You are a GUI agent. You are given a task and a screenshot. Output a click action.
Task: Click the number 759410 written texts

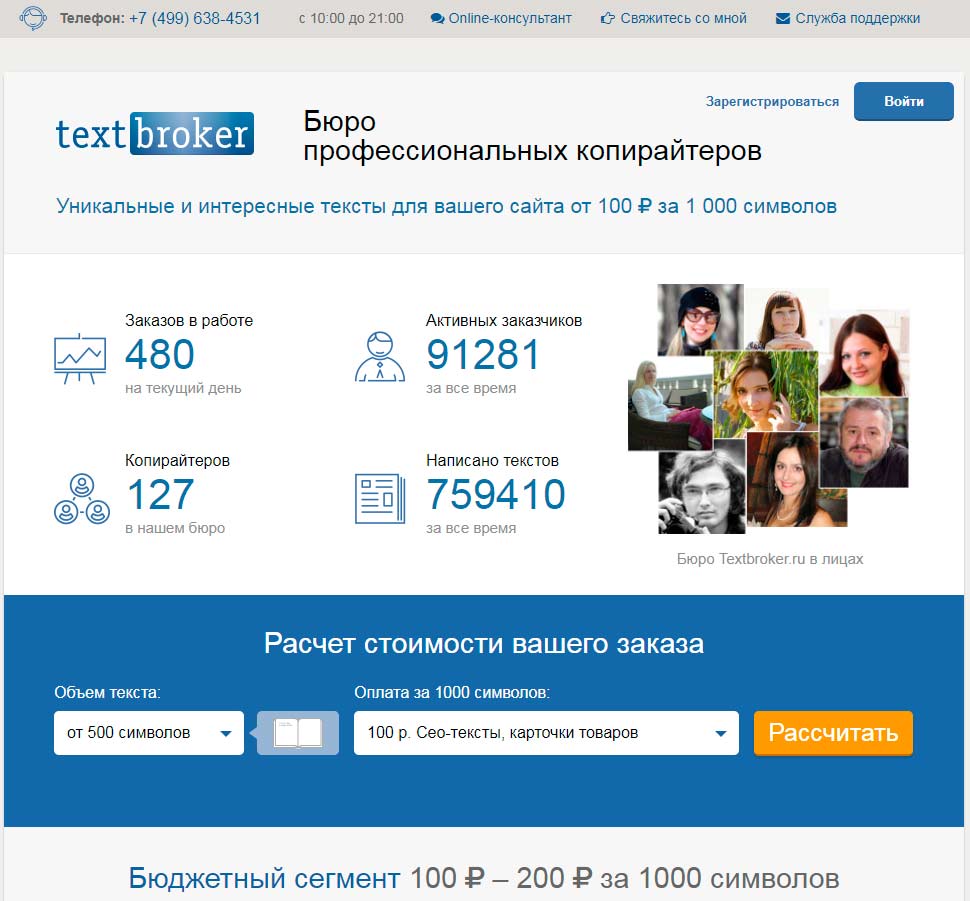click(x=496, y=494)
